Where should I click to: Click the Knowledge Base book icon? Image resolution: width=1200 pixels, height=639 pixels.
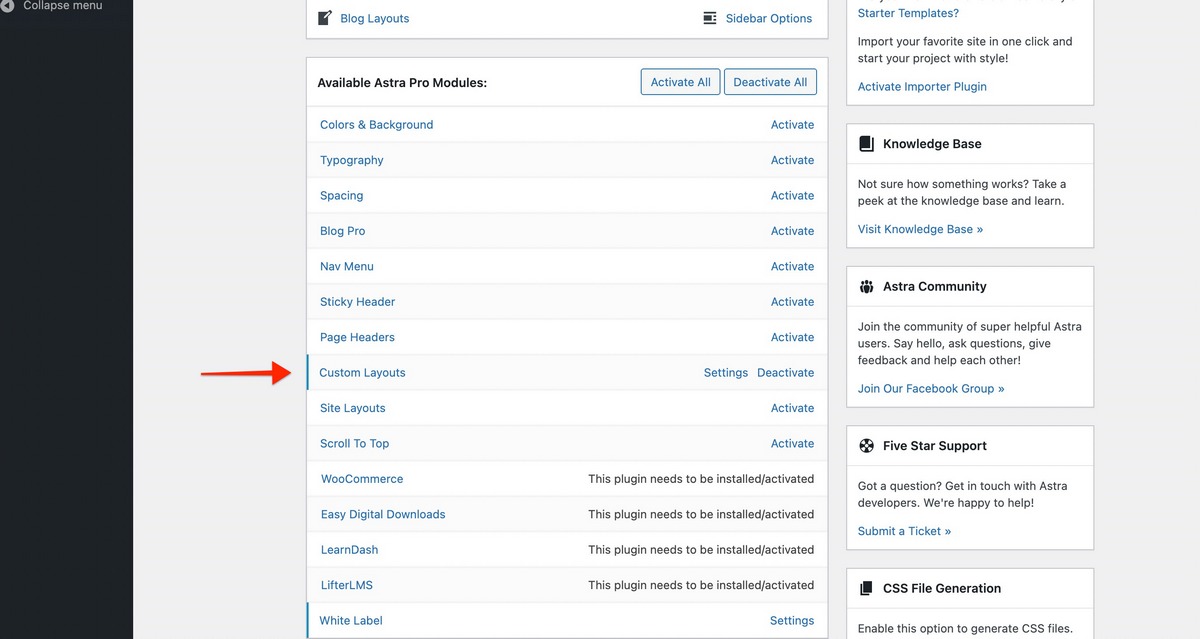[866, 144]
